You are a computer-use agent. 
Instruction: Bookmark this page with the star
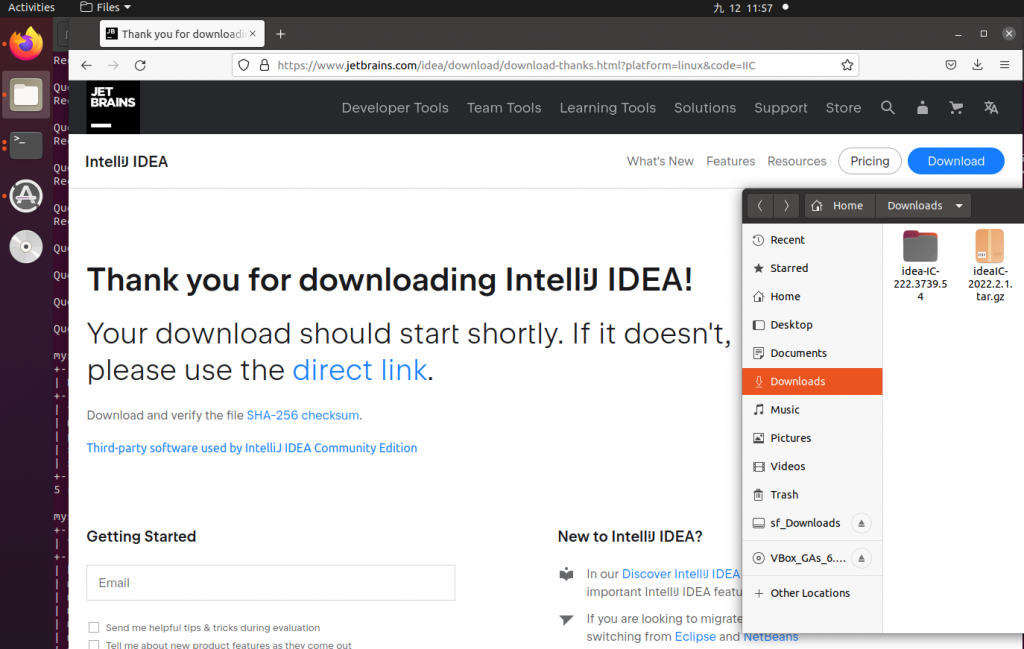tap(847, 65)
